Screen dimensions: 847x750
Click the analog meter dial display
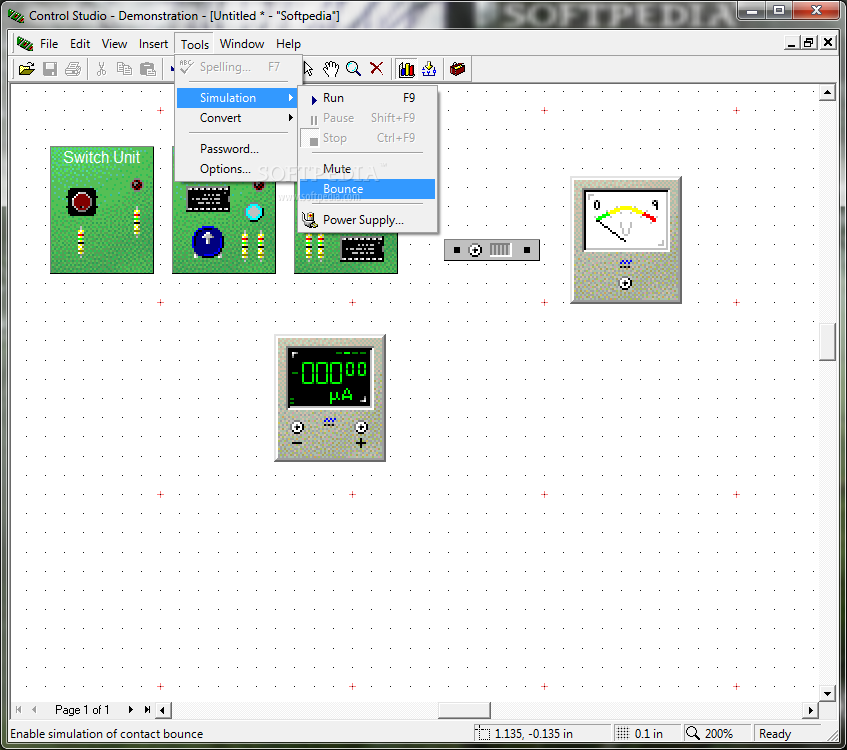(x=627, y=220)
